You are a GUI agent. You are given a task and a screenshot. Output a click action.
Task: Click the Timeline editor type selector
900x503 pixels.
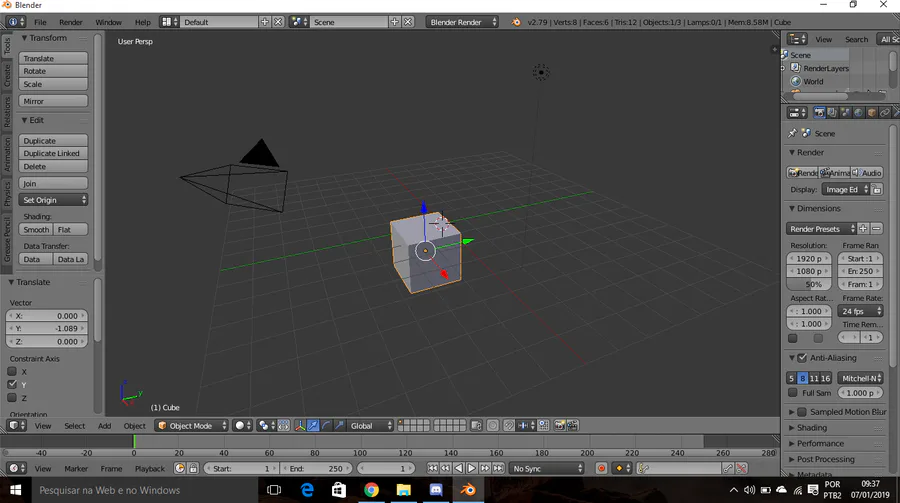16,469
